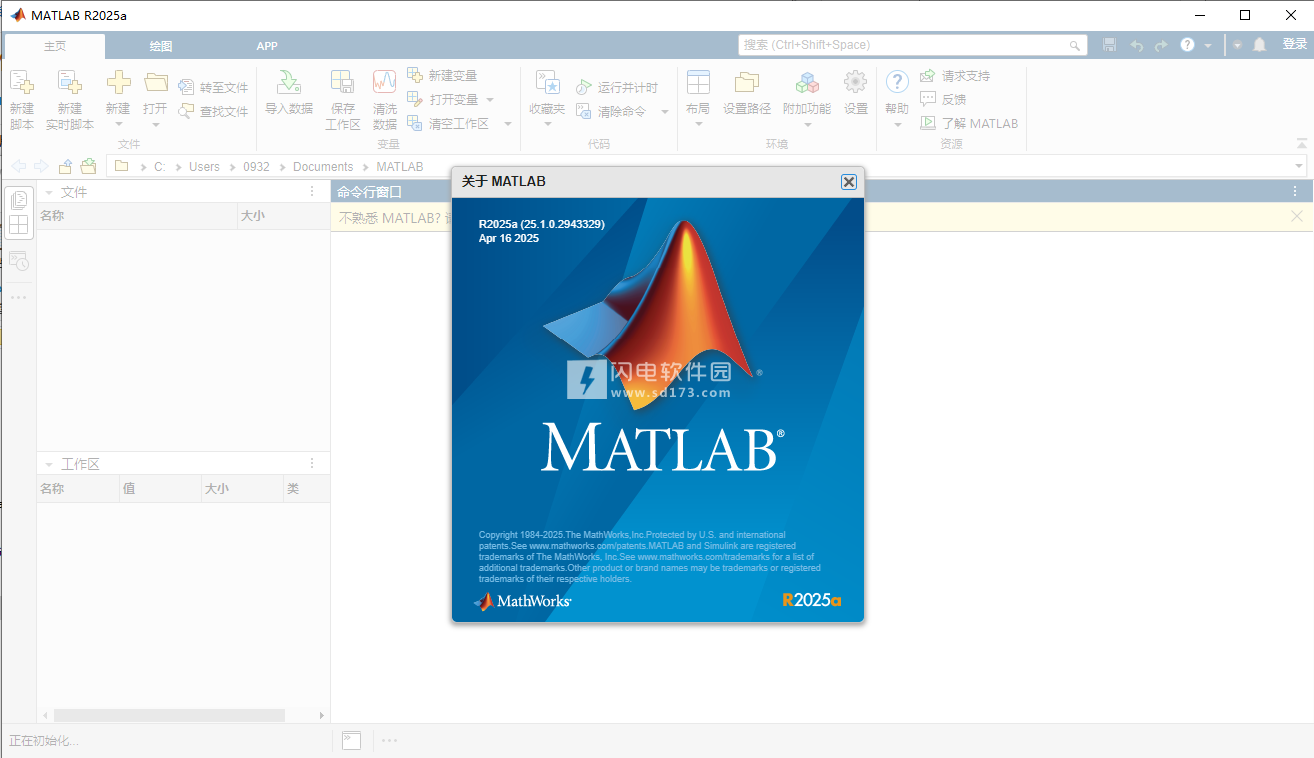Click the yellow plus New (新建) icon
Image resolution: width=1314 pixels, height=758 pixels.
click(118, 82)
